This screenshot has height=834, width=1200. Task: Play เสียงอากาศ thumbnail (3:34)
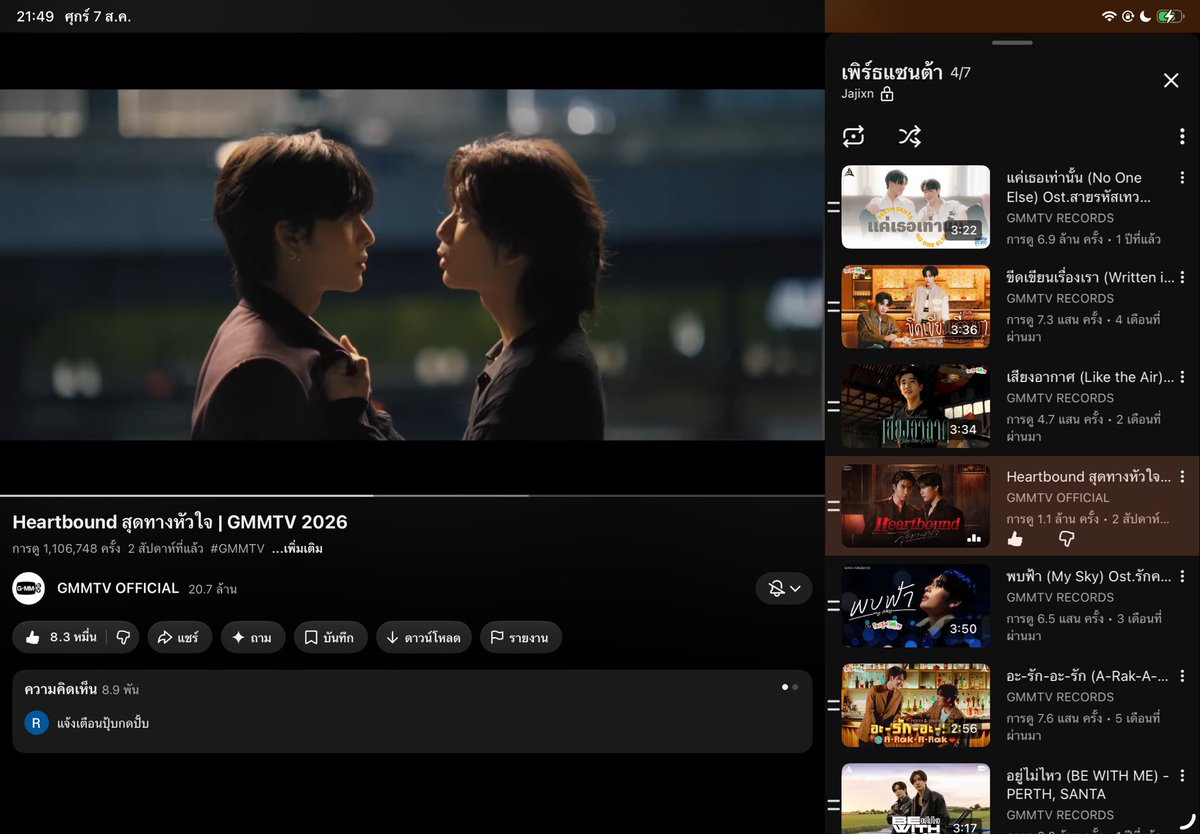click(916, 406)
